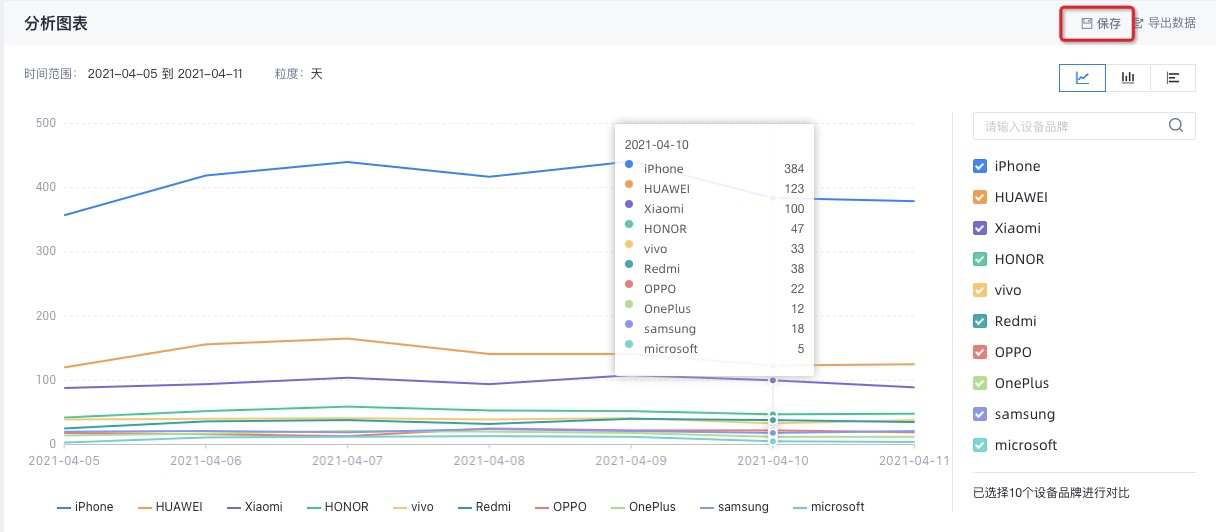Screen dimensions: 1216x532
Task: Toggle HONOR series in chart legend
Action: (x=338, y=507)
